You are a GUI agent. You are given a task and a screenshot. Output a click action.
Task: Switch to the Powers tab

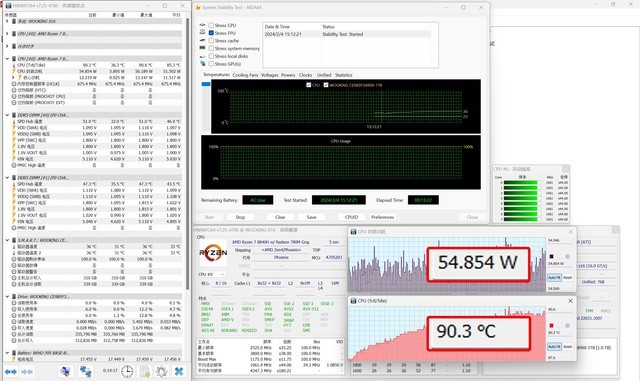pos(288,75)
